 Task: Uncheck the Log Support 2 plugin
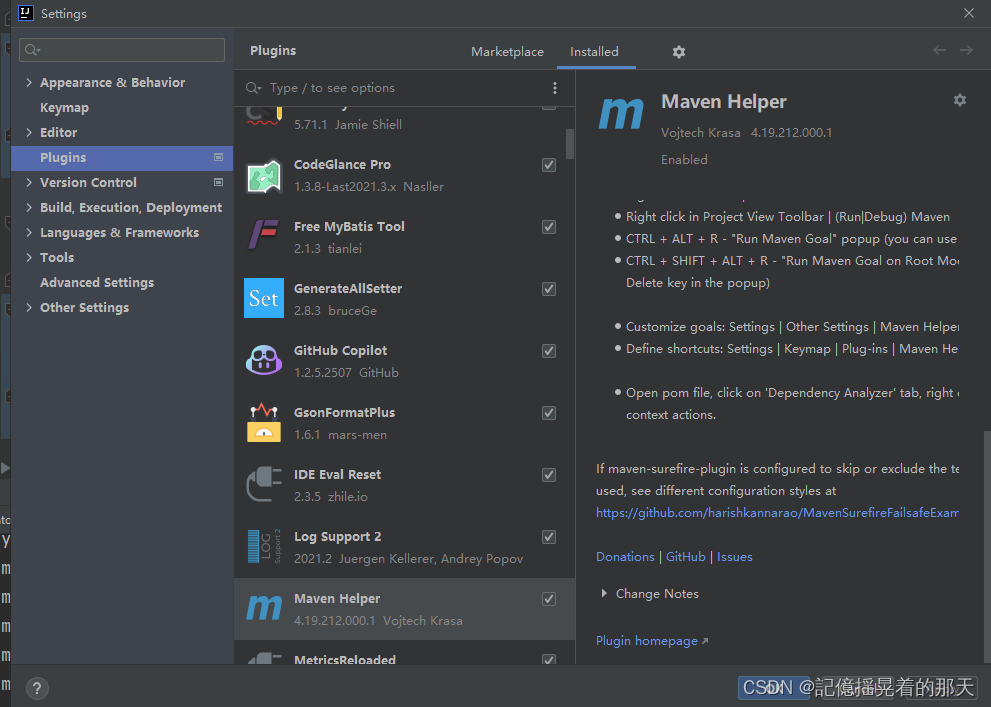click(x=549, y=536)
